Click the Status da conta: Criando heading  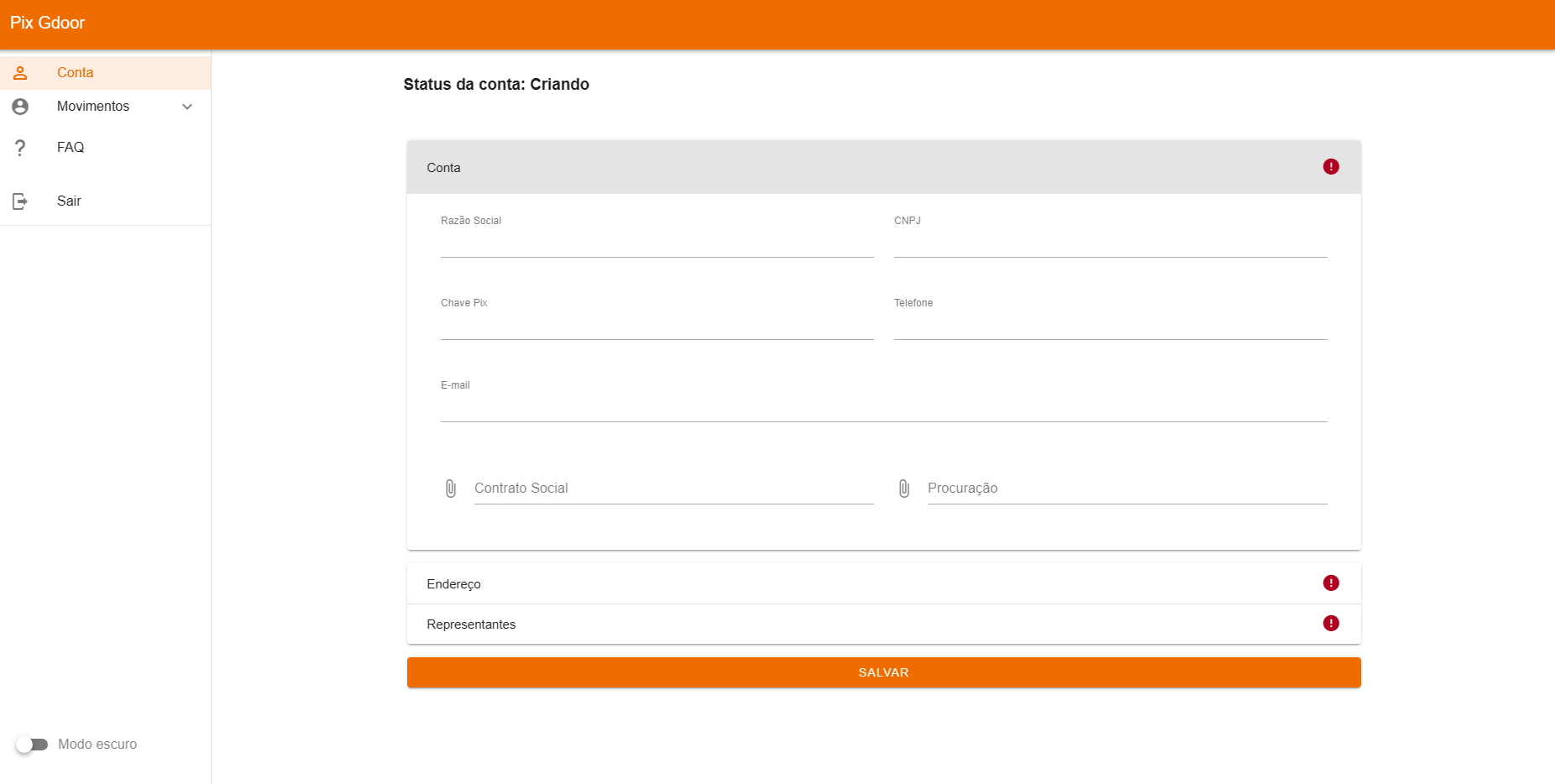pos(496,85)
